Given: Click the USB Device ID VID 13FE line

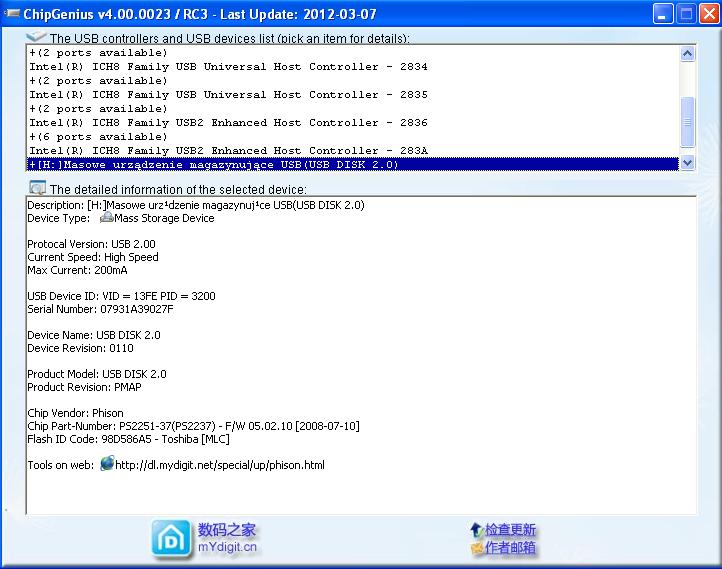Looking at the screenshot, I should pos(122,296).
